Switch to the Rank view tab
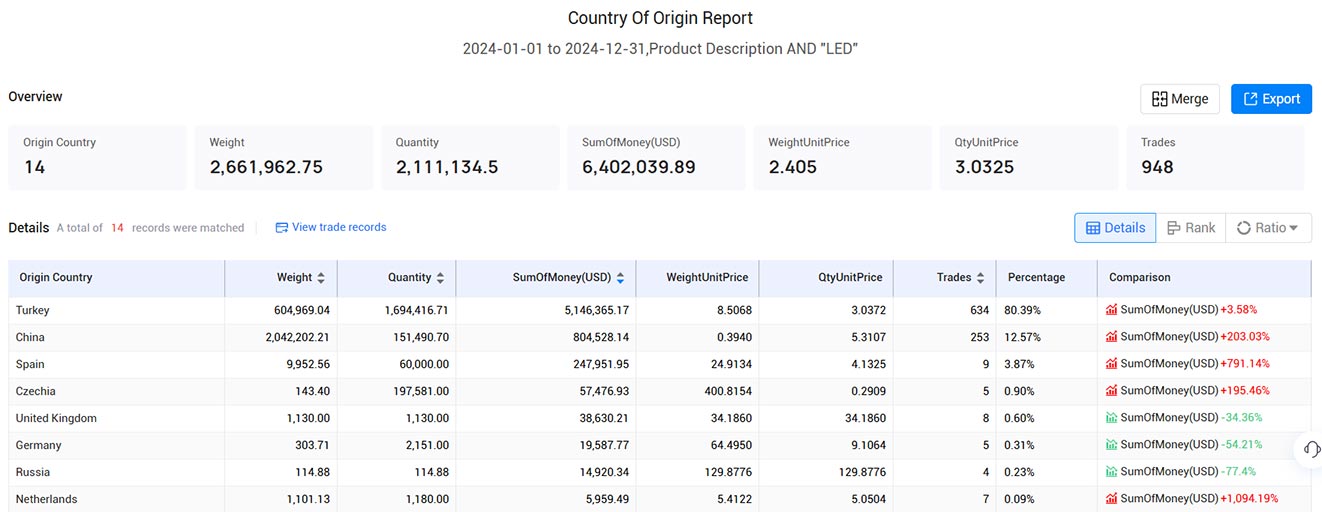 (1190, 228)
